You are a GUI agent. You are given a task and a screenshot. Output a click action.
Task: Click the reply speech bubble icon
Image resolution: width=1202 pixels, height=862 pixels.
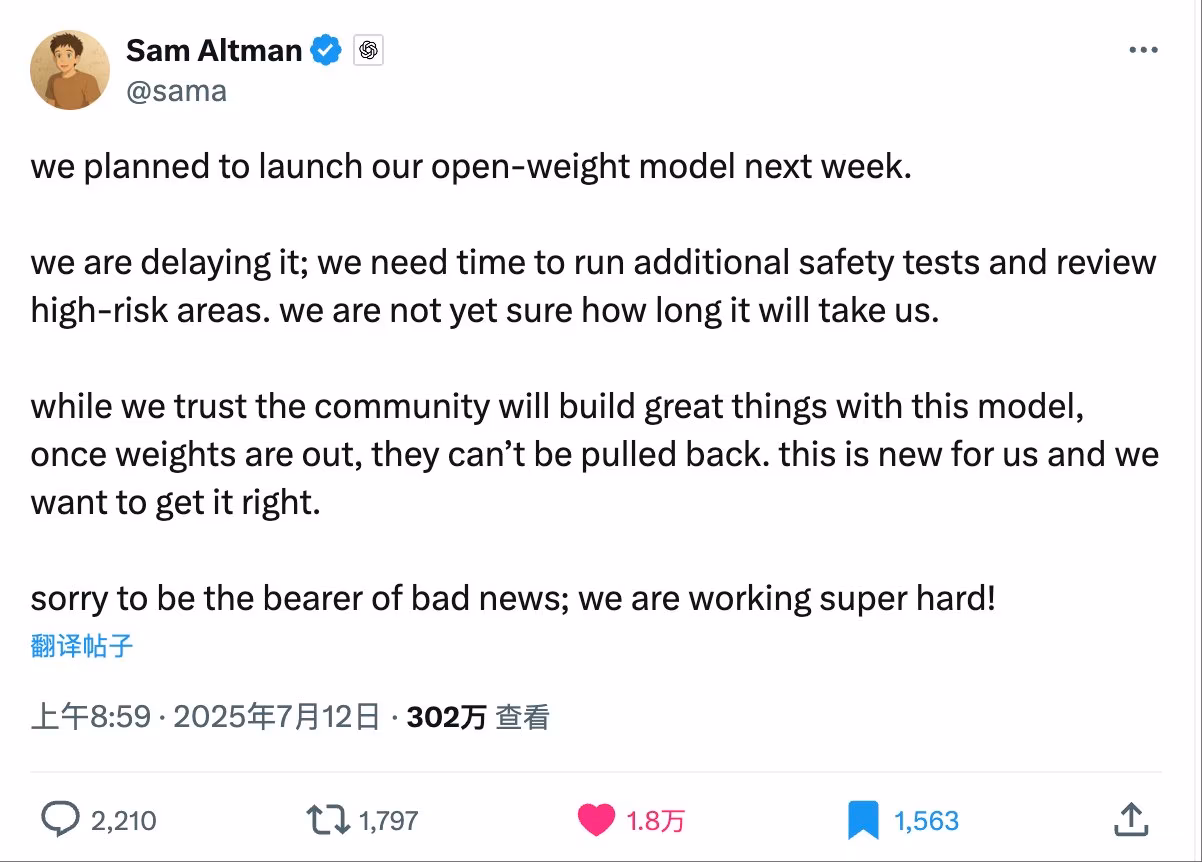pos(60,820)
